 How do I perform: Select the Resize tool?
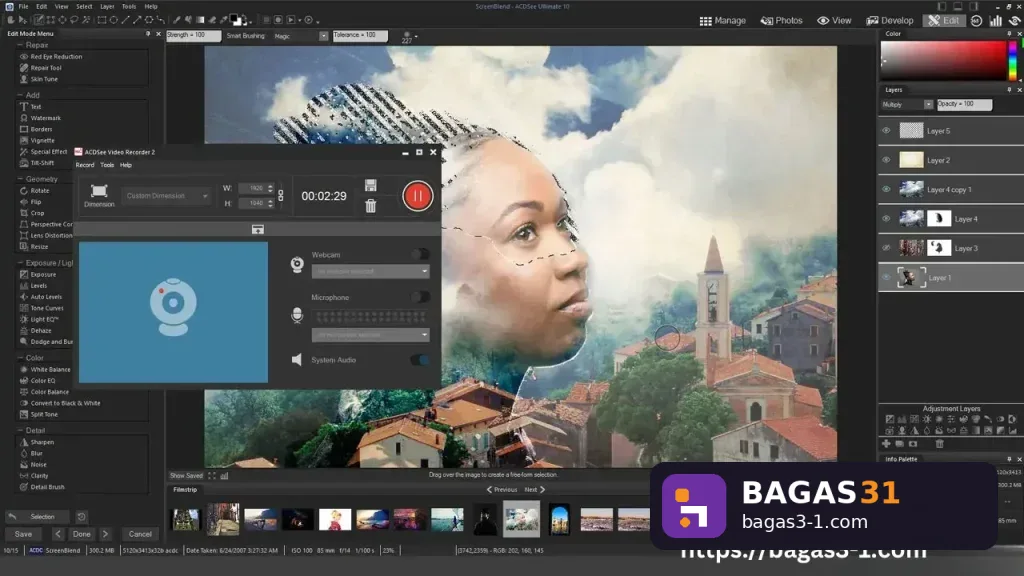35,247
